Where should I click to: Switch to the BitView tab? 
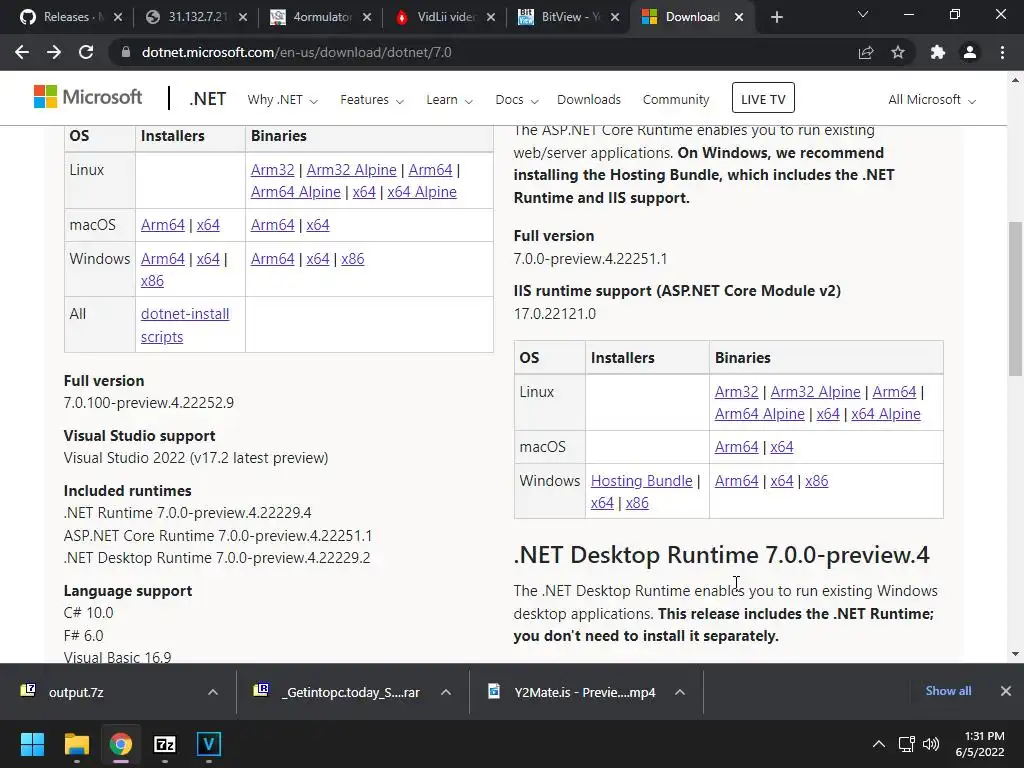point(560,17)
